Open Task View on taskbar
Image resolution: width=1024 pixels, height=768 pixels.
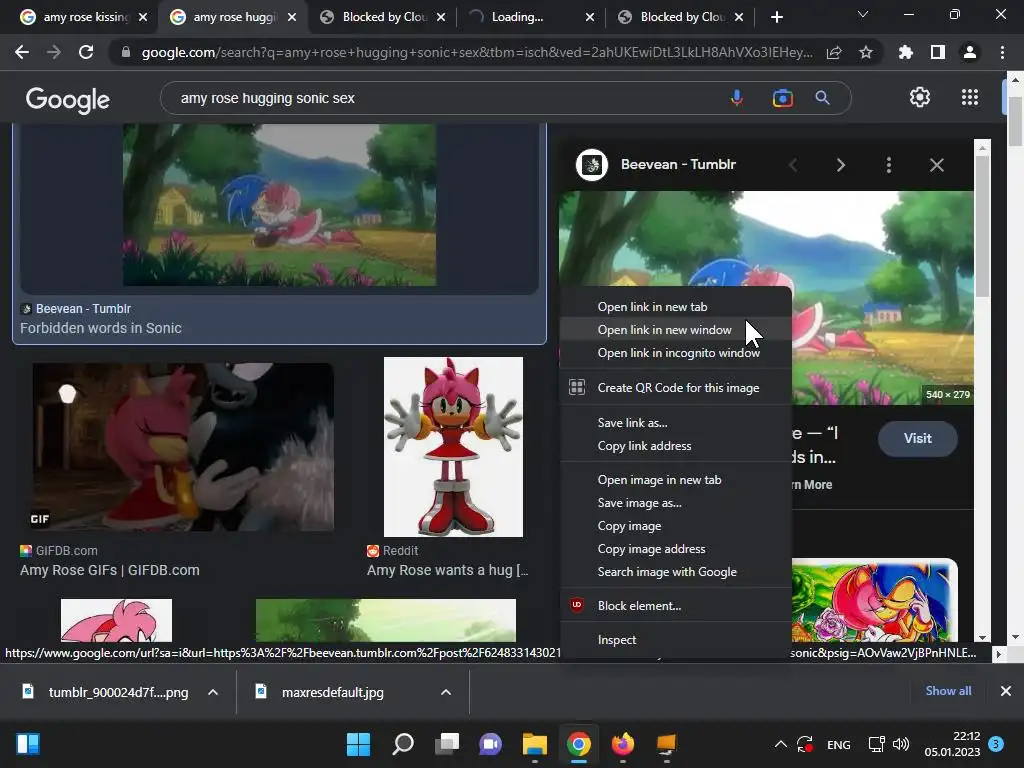[447, 744]
